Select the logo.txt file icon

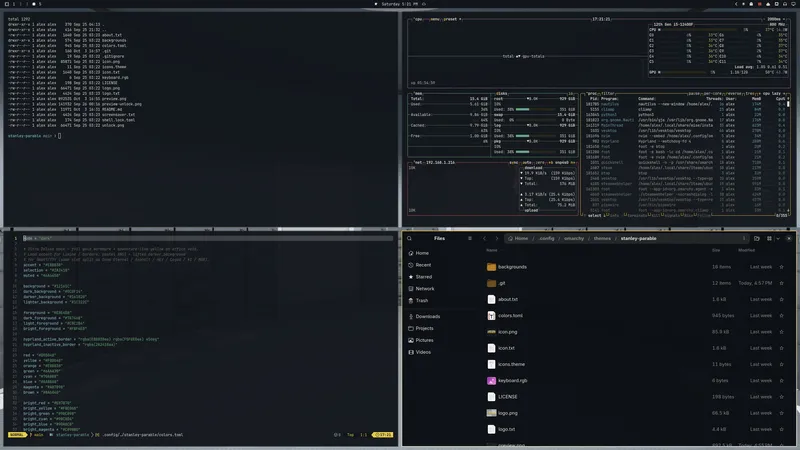coord(491,429)
